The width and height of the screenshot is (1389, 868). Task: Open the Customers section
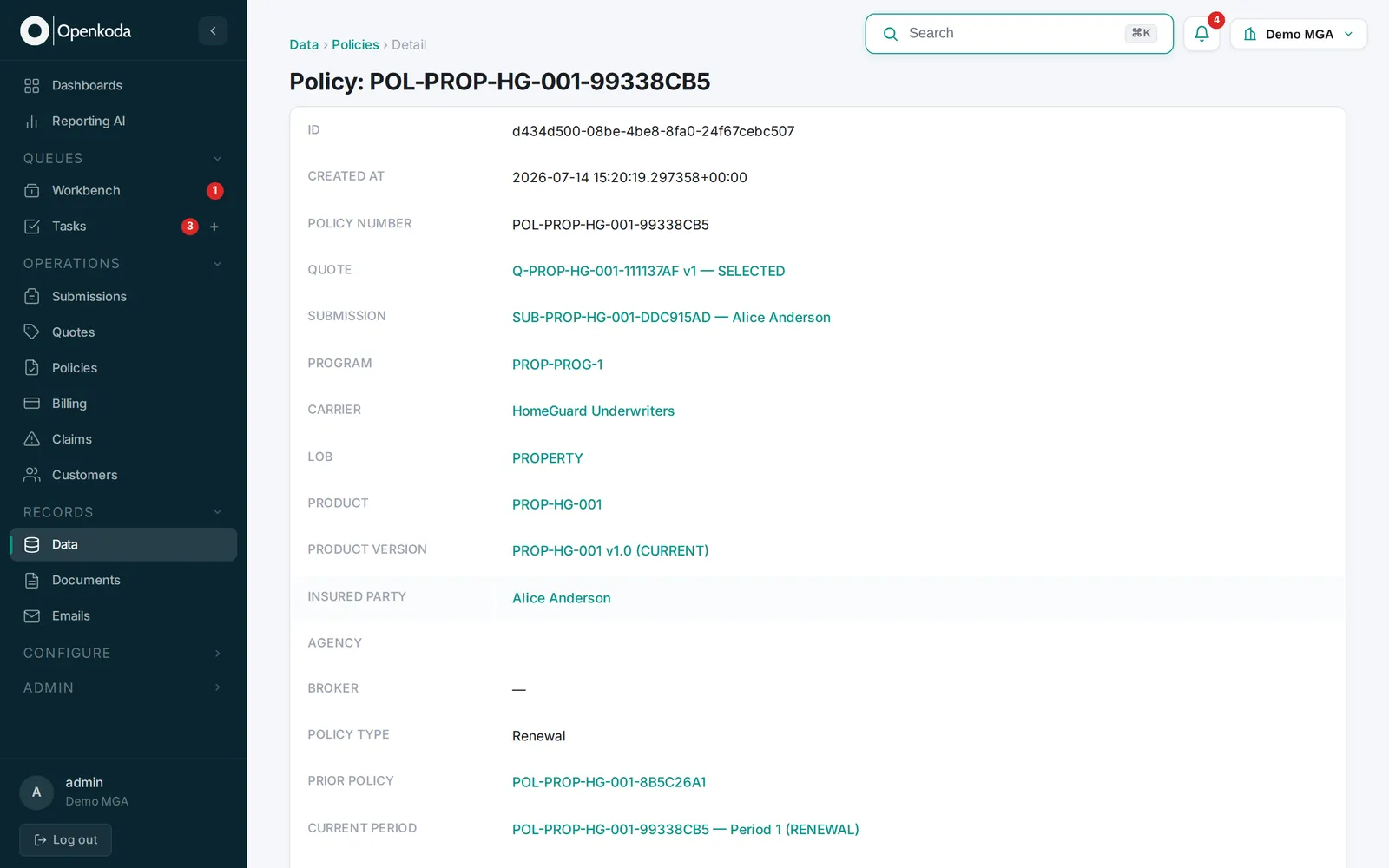(x=123, y=475)
